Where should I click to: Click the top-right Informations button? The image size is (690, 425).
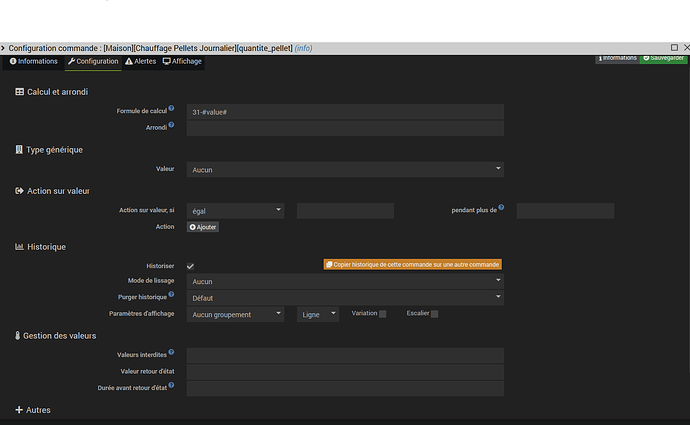coord(617,58)
